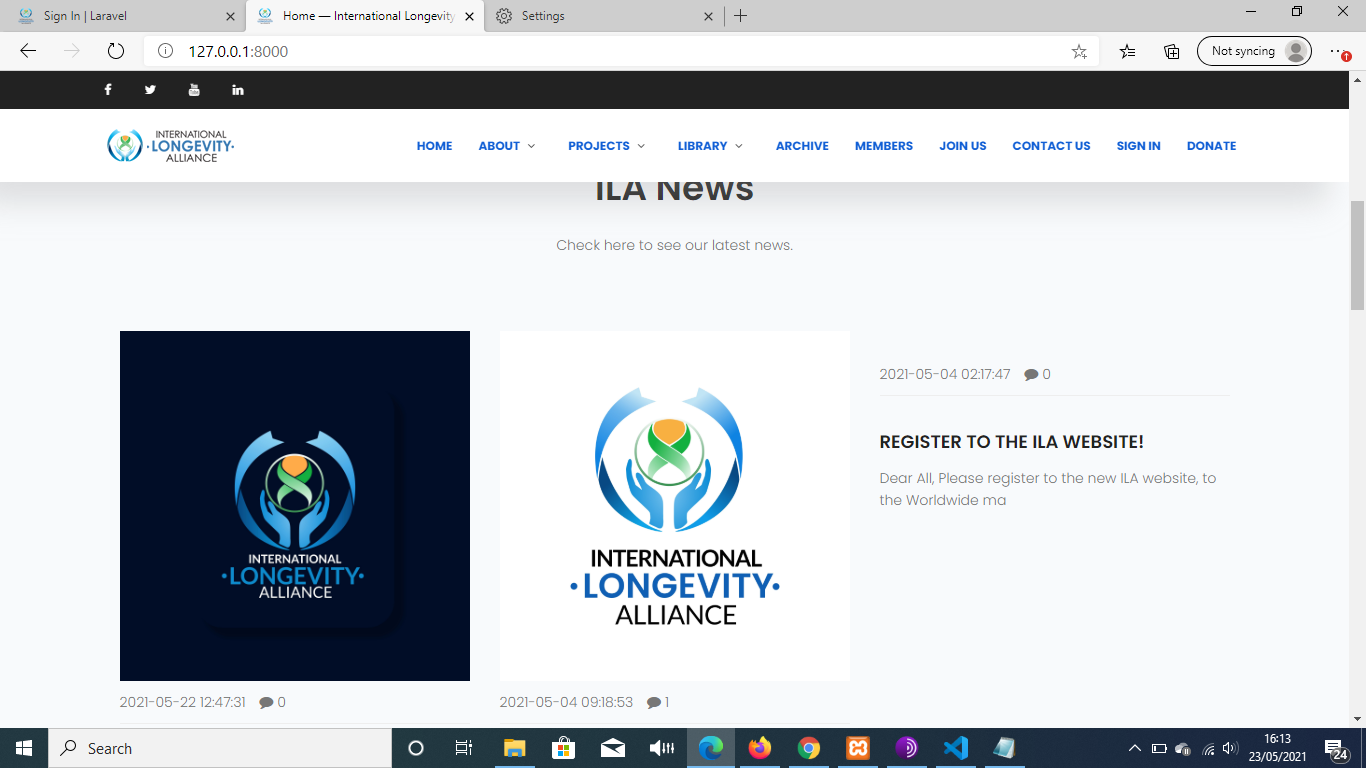Image resolution: width=1366 pixels, height=768 pixels.
Task: Open a new browser tab
Action: pos(740,16)
